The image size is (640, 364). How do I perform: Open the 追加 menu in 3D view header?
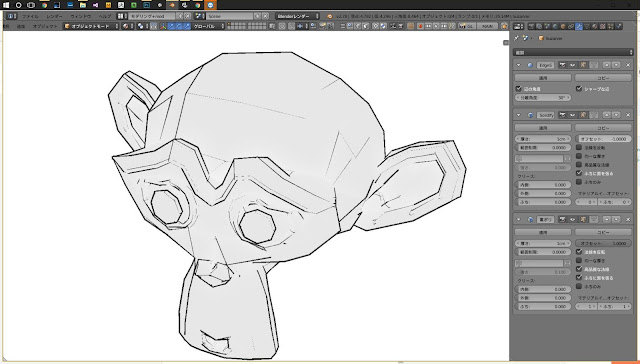click(21, 26)
